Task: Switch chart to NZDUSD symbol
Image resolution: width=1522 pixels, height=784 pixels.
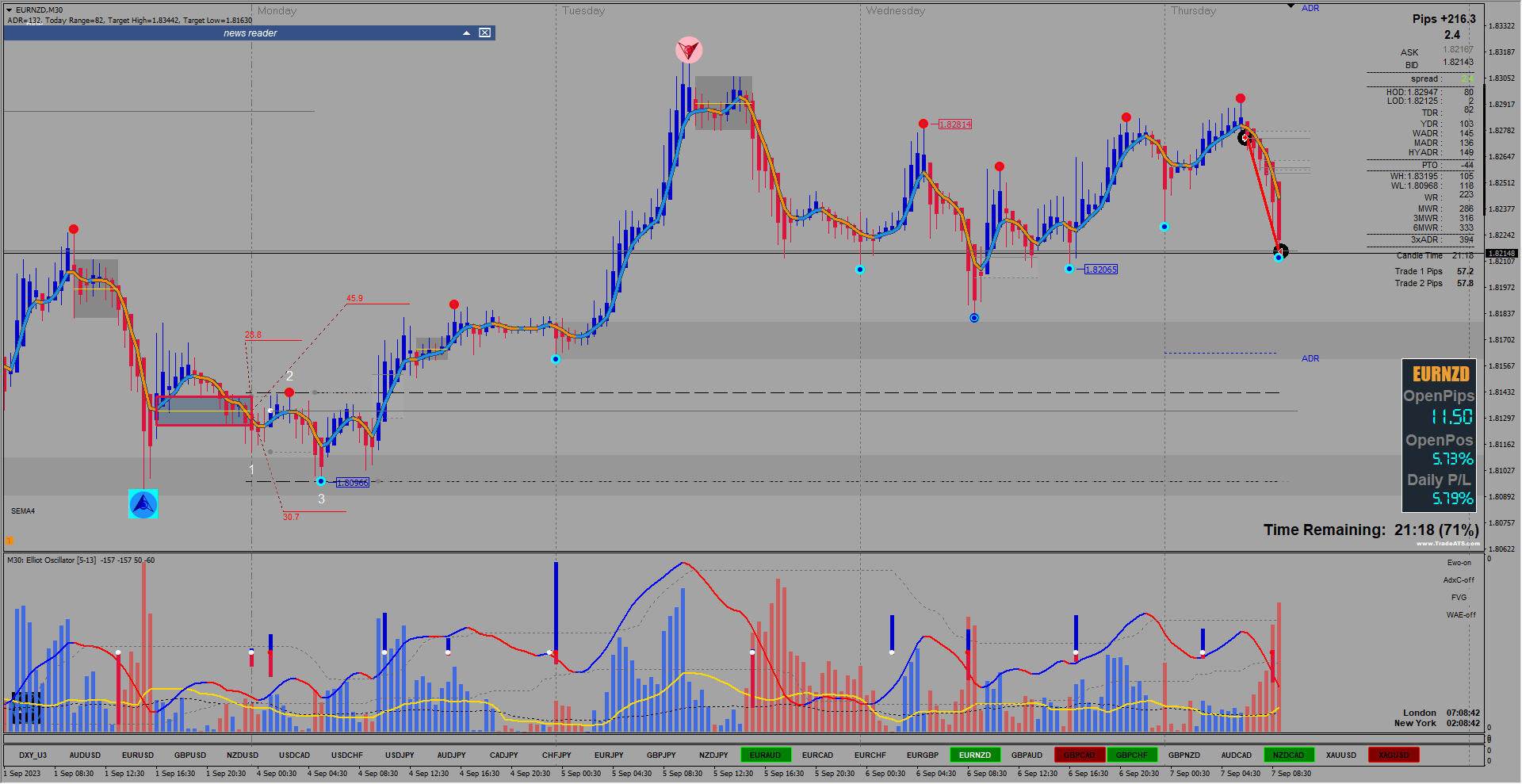Action: pyautogui.click(x=242, y=755)
